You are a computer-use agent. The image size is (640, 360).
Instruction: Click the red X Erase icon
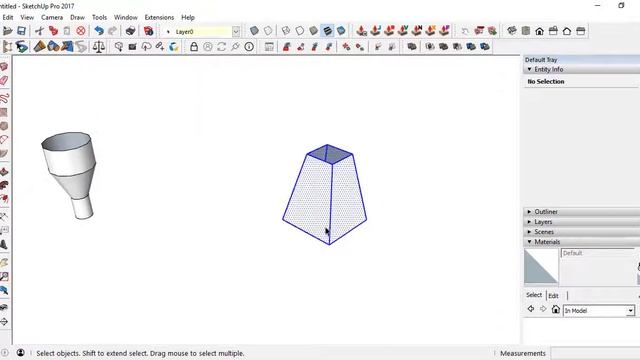[81, 31]
